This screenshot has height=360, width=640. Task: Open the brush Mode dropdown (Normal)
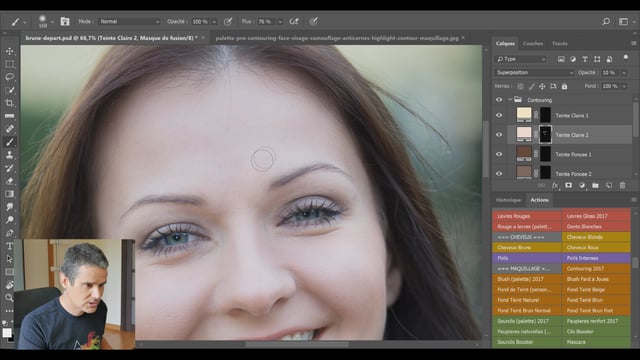tap(129, 22)
